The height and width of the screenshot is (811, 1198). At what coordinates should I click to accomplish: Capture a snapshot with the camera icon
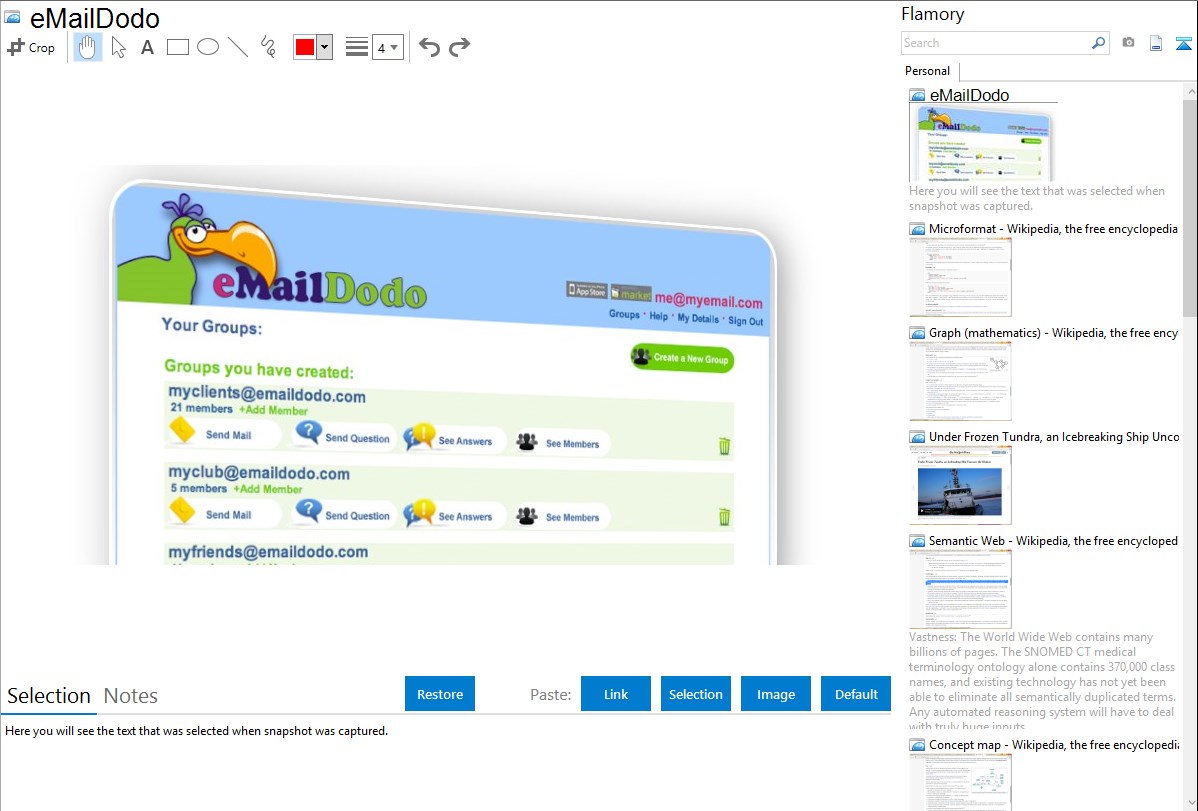point(1128,43)
